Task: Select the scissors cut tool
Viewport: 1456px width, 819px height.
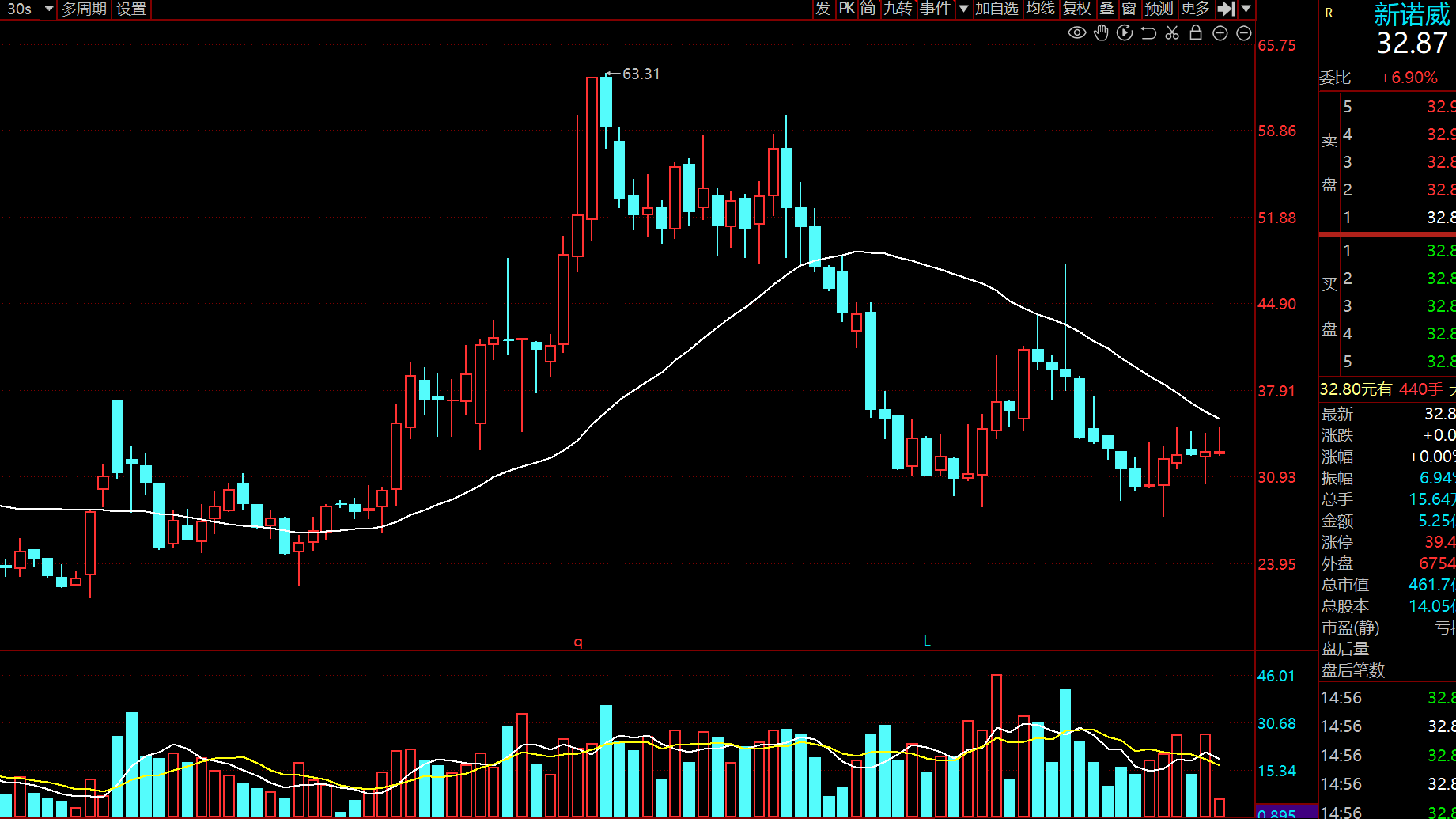Action: point(1172,33)
